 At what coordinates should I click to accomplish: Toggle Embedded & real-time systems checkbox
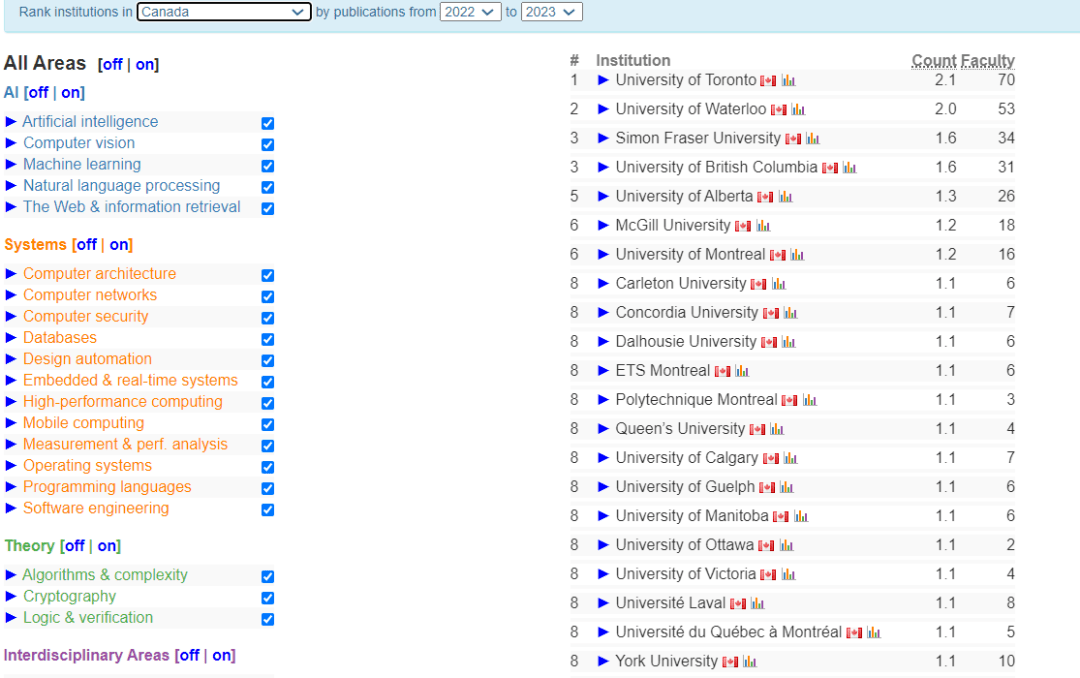268,382
